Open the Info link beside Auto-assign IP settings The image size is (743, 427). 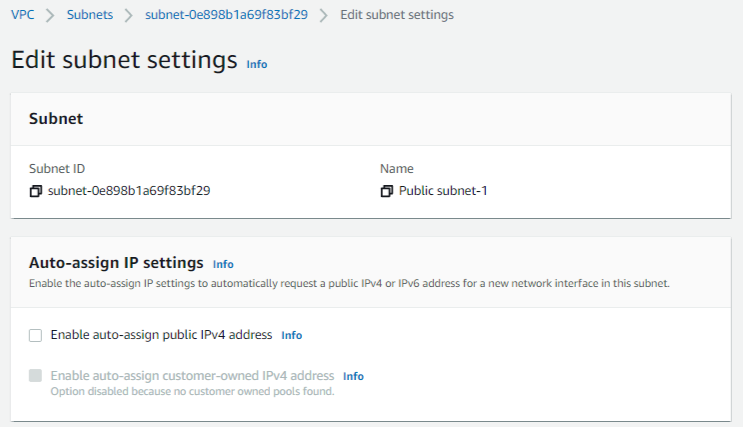223,264
